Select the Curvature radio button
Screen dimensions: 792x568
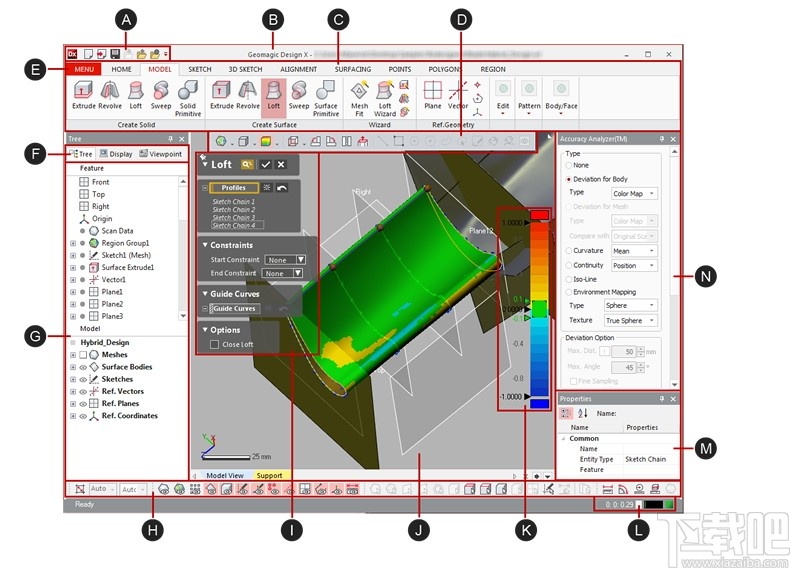pos(569,250)
